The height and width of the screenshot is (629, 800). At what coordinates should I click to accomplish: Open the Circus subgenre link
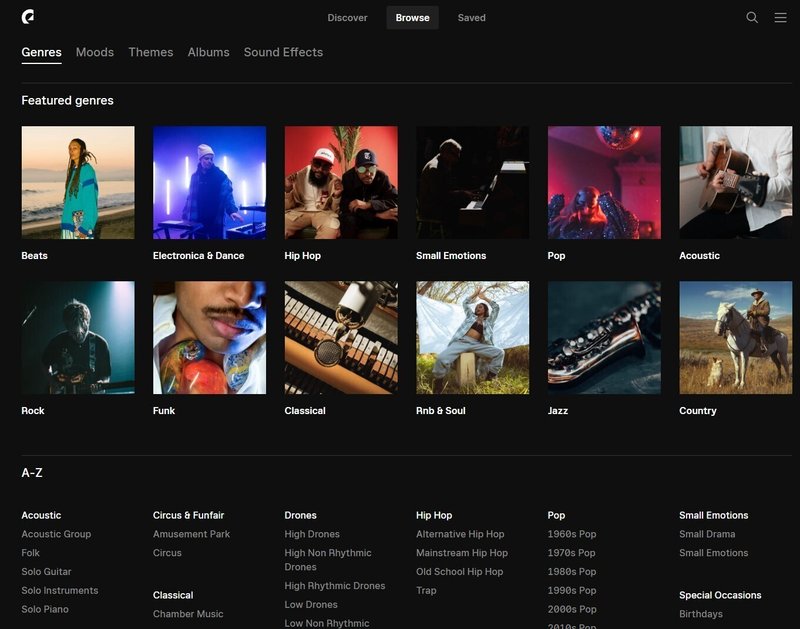tap(167, 553)
